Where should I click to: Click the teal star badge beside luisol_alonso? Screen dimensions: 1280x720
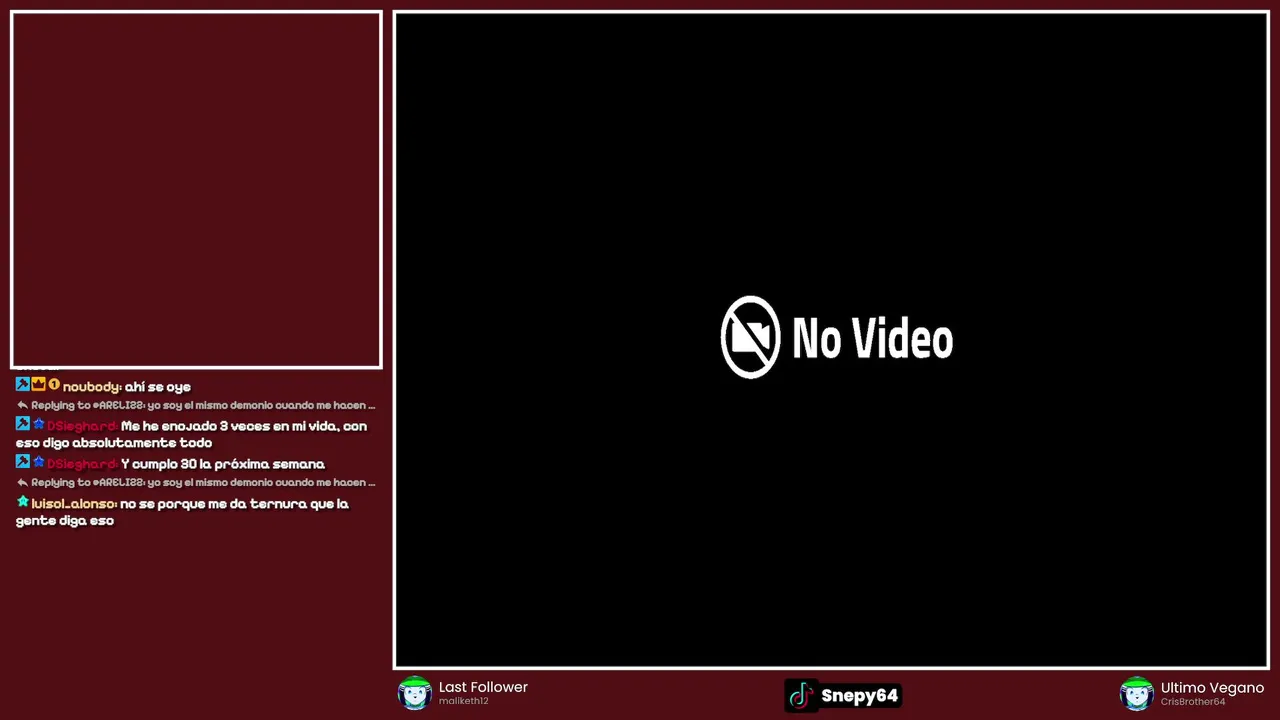(x=22, y=501)
